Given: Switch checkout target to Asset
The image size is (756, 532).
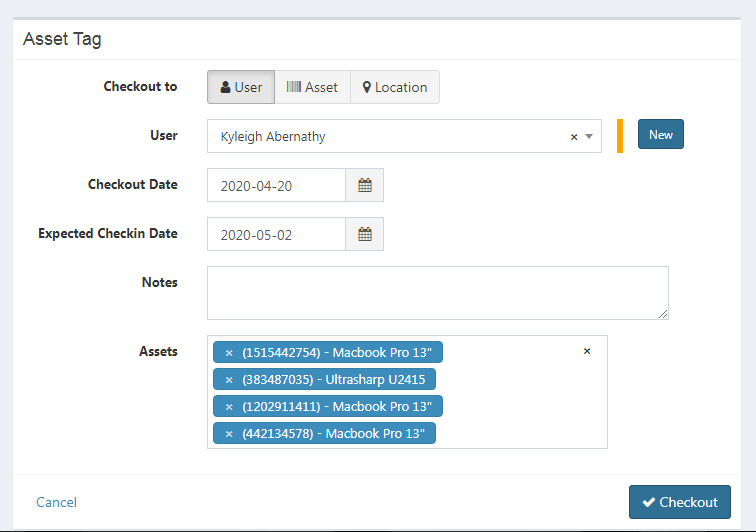Looking at the screenshot, I should tap(312, 87).
